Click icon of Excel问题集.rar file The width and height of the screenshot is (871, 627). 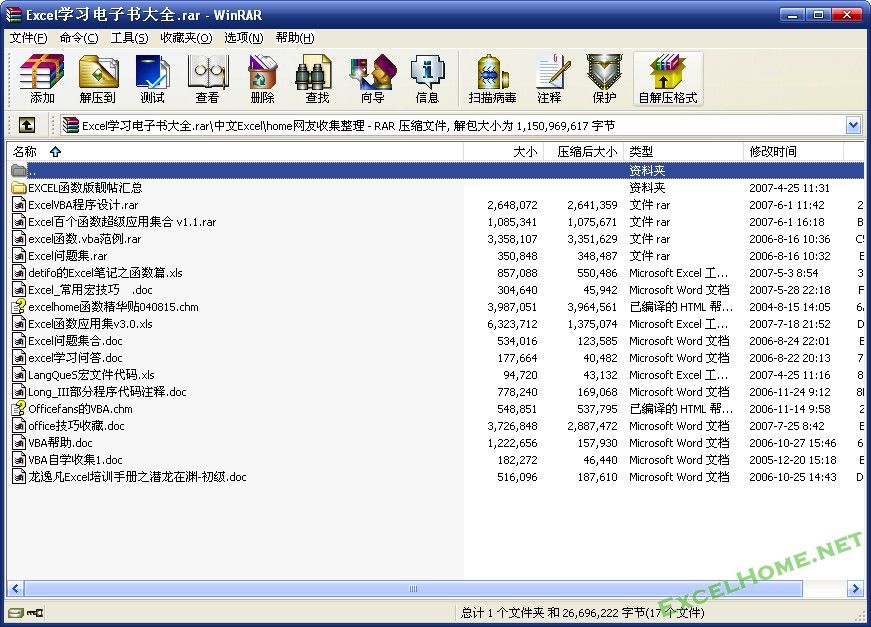click(x=19, y=256)
